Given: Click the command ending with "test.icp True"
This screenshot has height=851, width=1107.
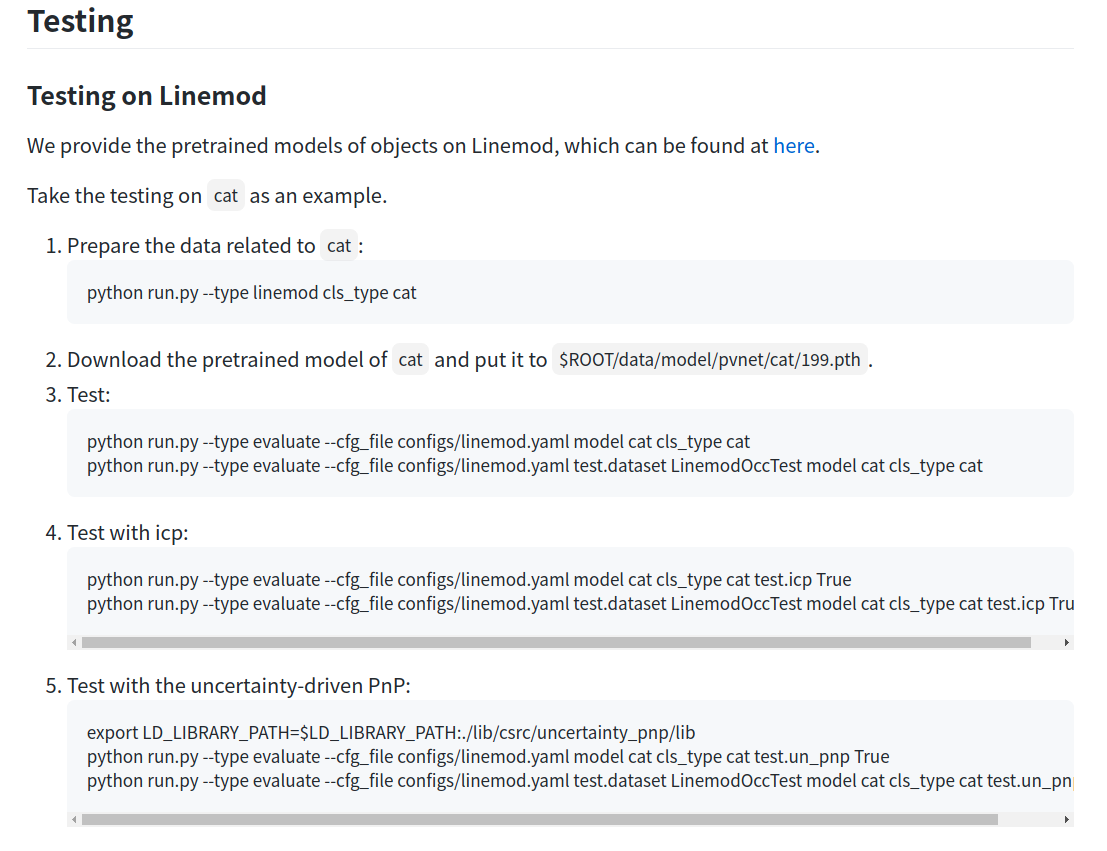Looking at the screenshot, I should [x=469, y=579].
